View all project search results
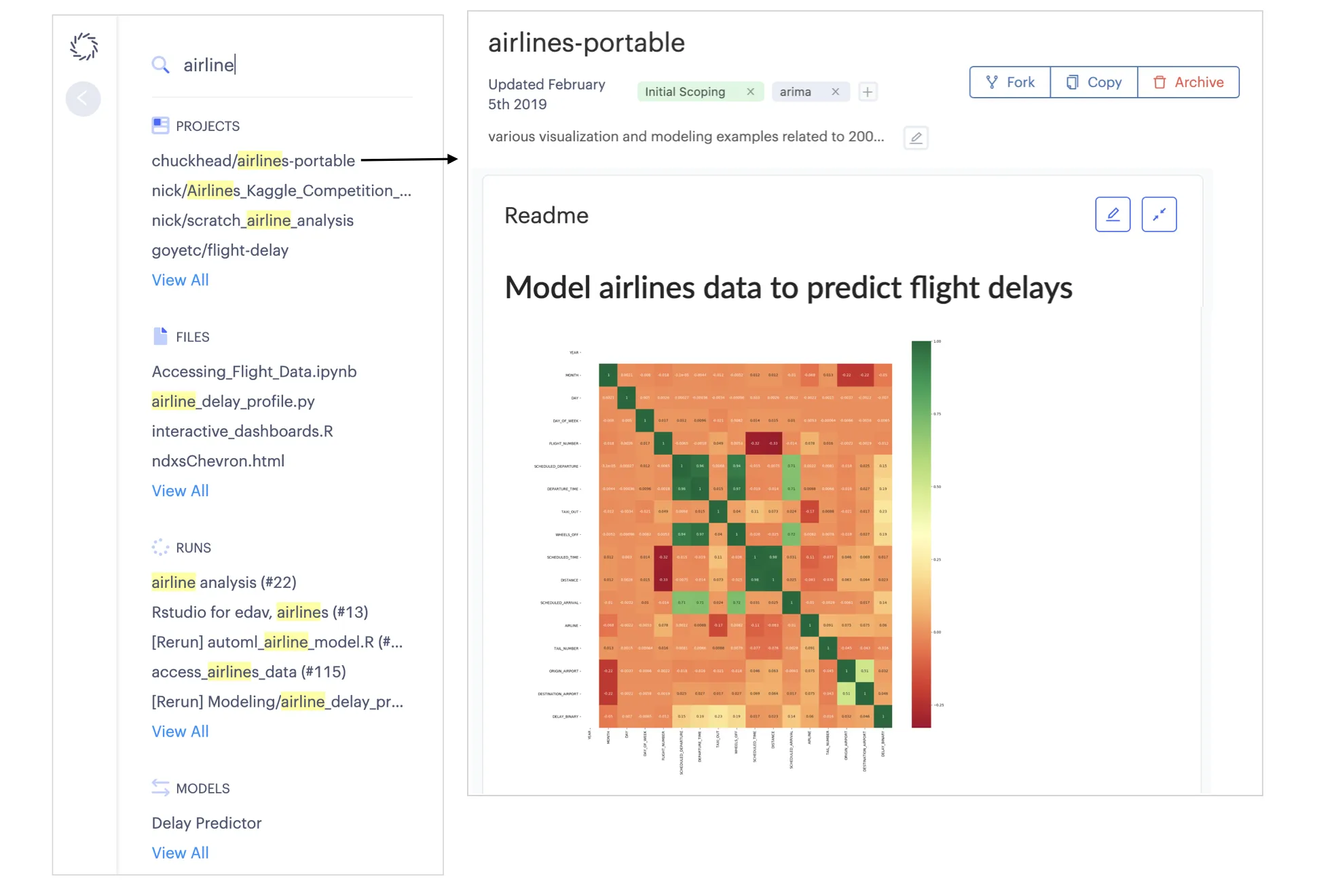The image size is (1317, 896). [x=180, y=280]
